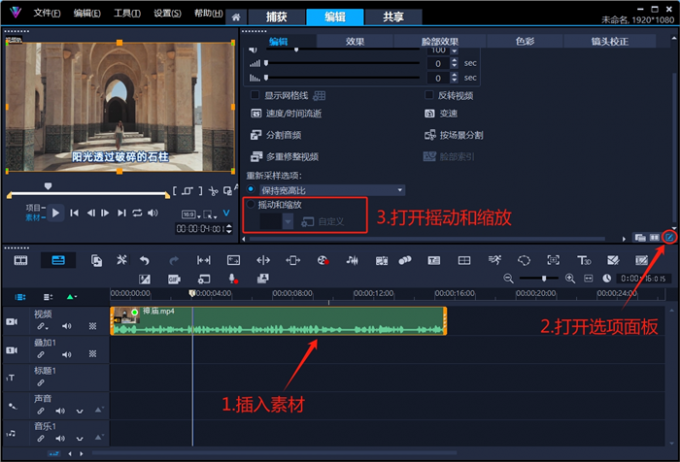This screenshot has width=680, height=462.
Task: Mute the 音乐1 track
Action: (60, 438)
